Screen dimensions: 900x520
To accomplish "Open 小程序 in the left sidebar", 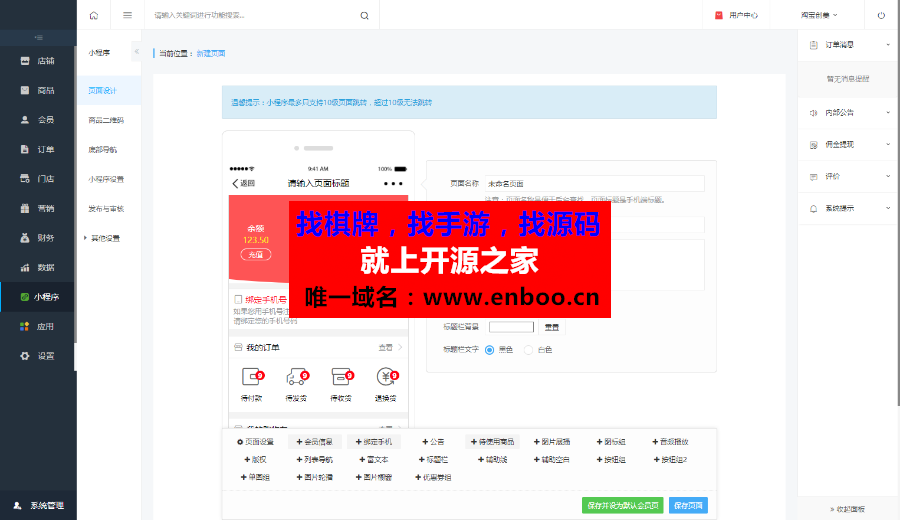I will 38,297.
